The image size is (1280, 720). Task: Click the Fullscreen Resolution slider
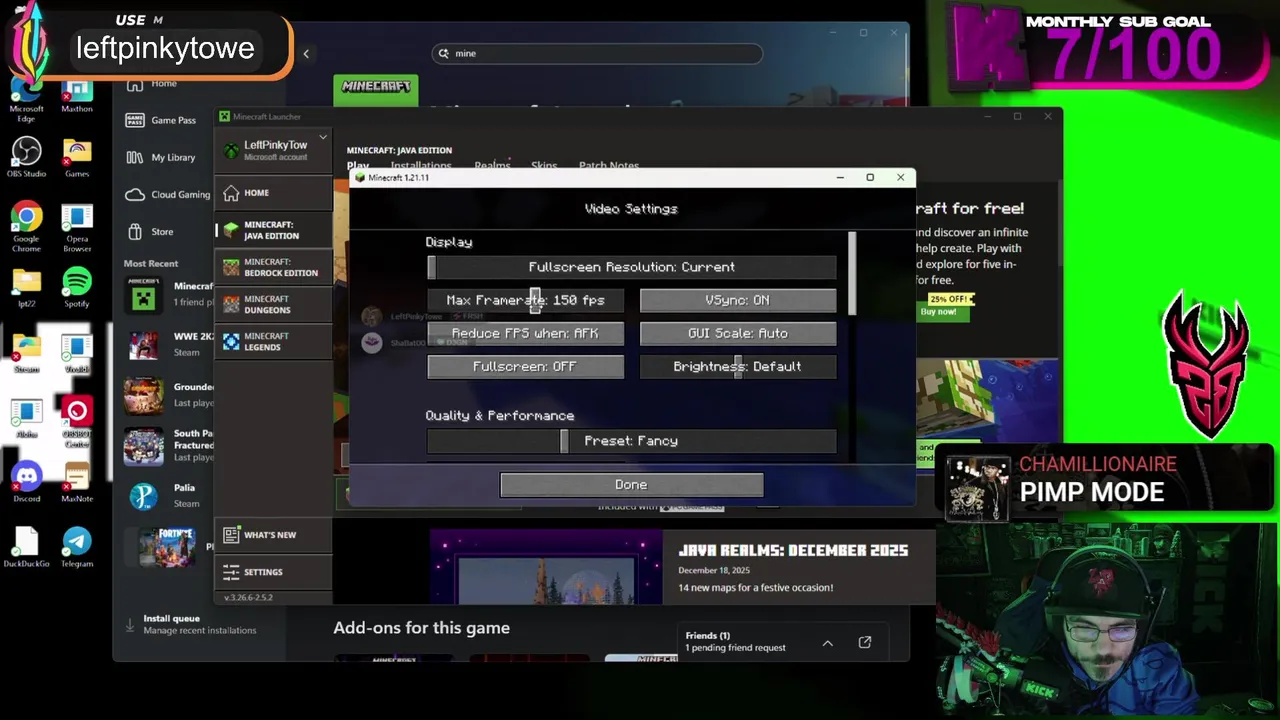632,267
